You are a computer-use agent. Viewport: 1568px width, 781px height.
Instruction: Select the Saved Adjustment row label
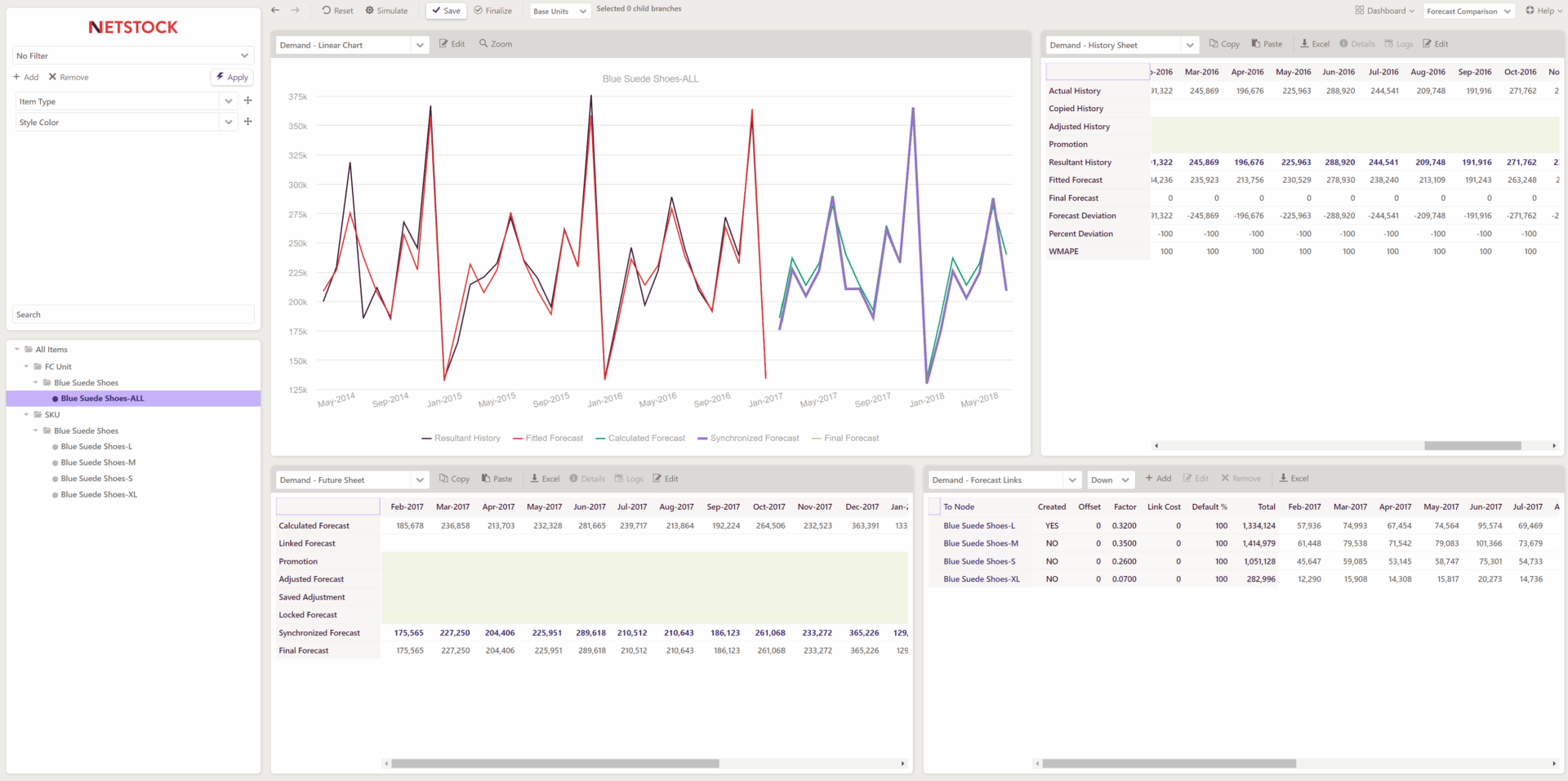(x=312, y=597)
